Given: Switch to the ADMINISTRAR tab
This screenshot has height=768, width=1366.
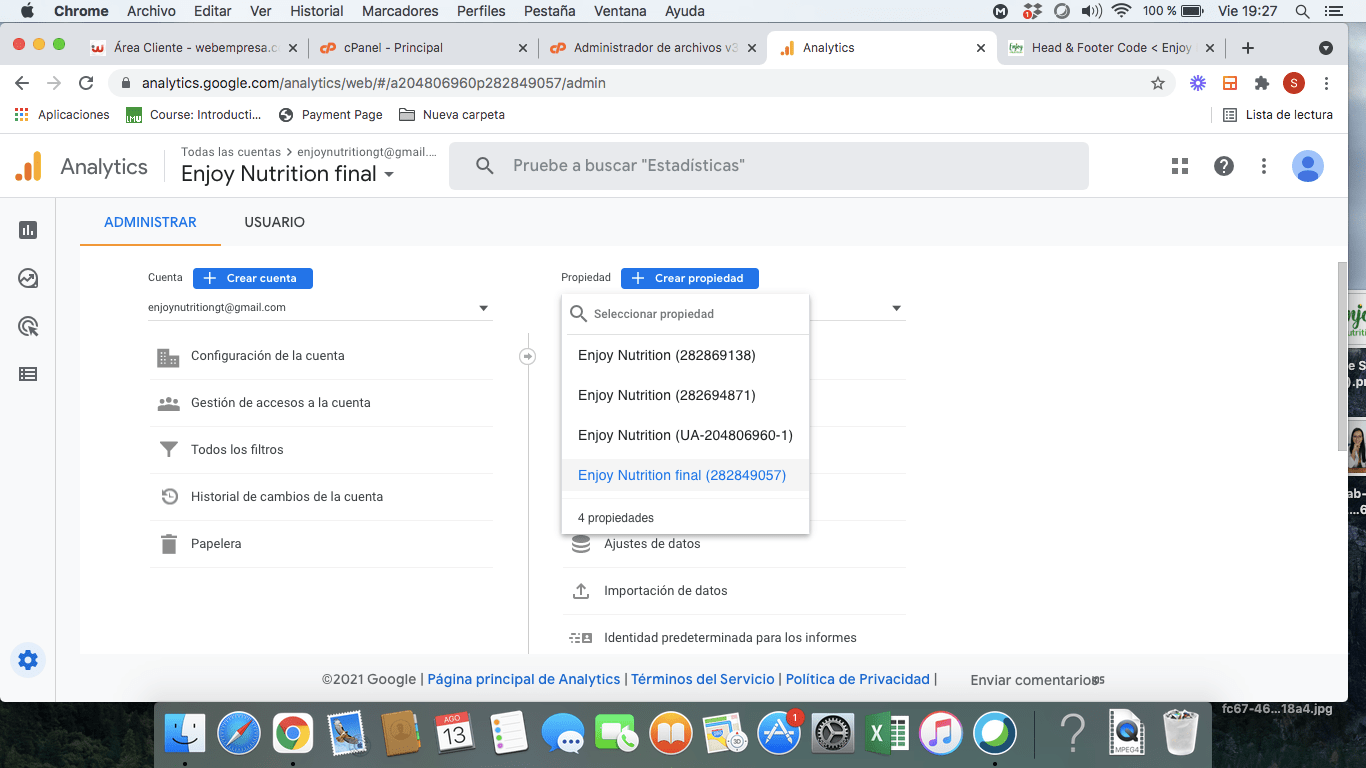Looking at the screenshot, I should click(150, 222).
